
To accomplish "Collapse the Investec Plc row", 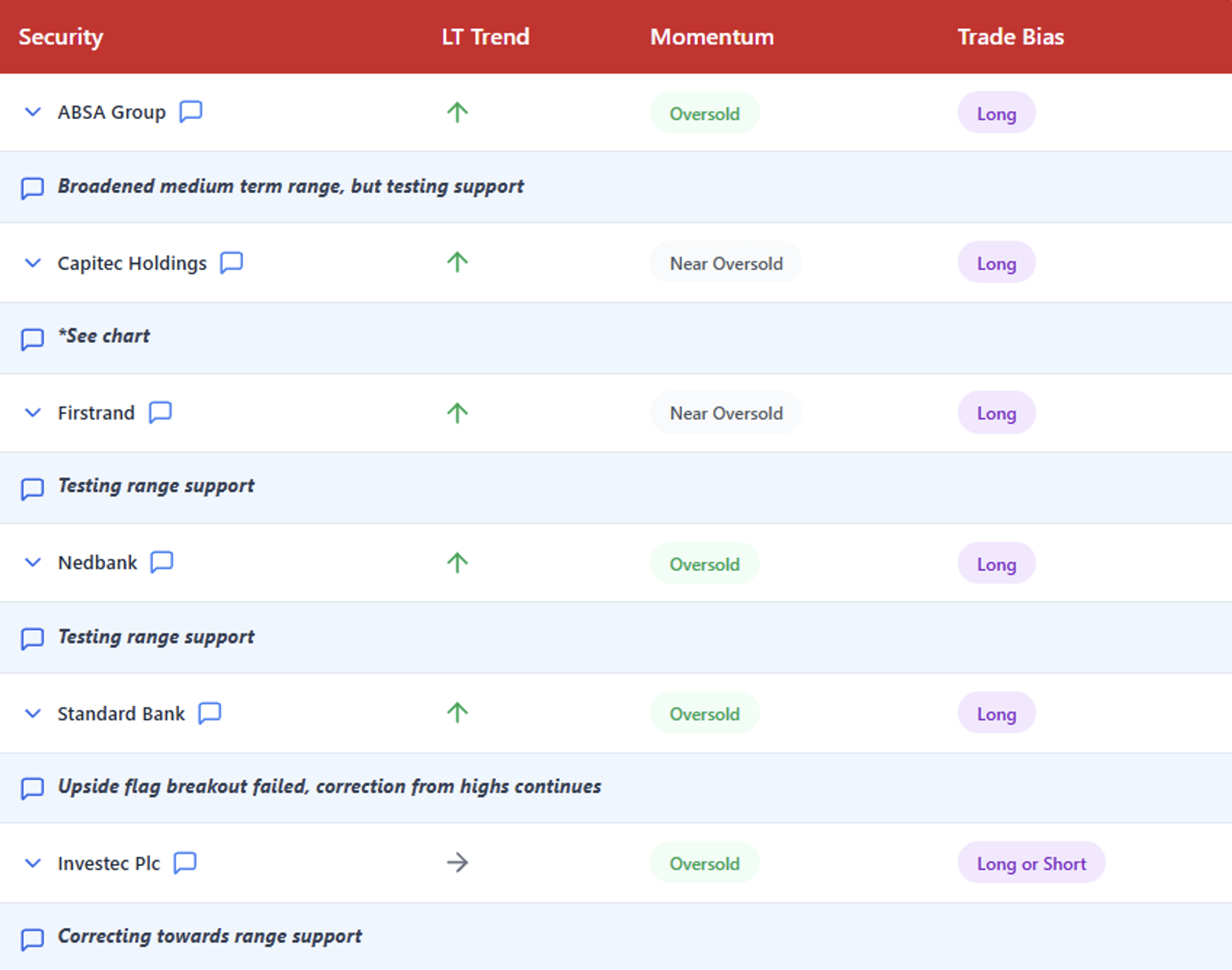I will click(x=32, y=863).
